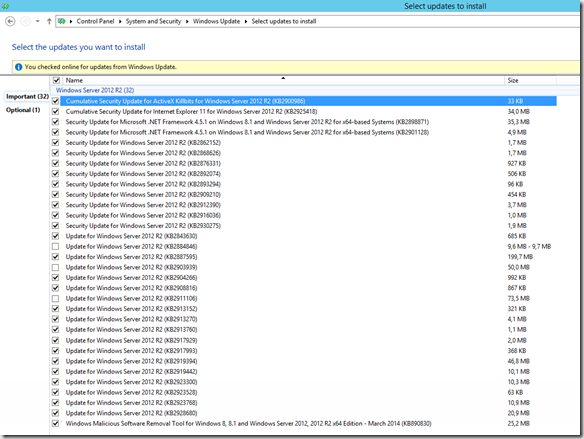Click the Back navigation arrow
584x439 pixels.
(10, 22)
